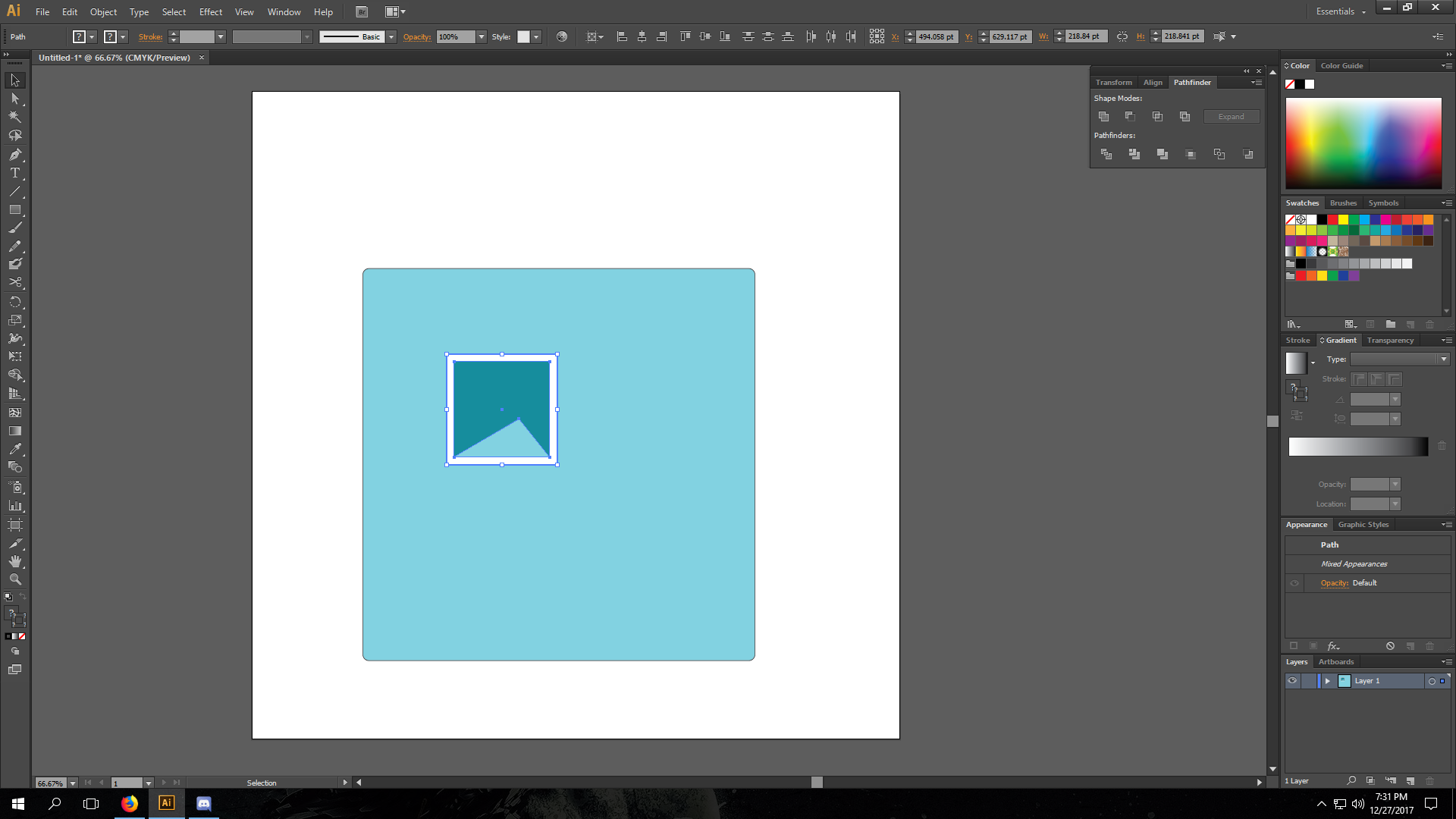Select the Zoom tool

click(x=14, y=579)
